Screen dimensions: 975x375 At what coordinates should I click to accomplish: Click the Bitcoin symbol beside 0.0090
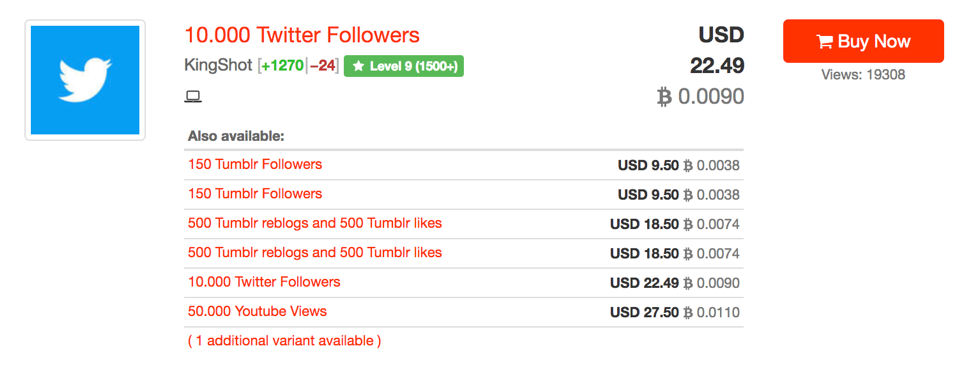pyautogui.click(x=665, y=97)
